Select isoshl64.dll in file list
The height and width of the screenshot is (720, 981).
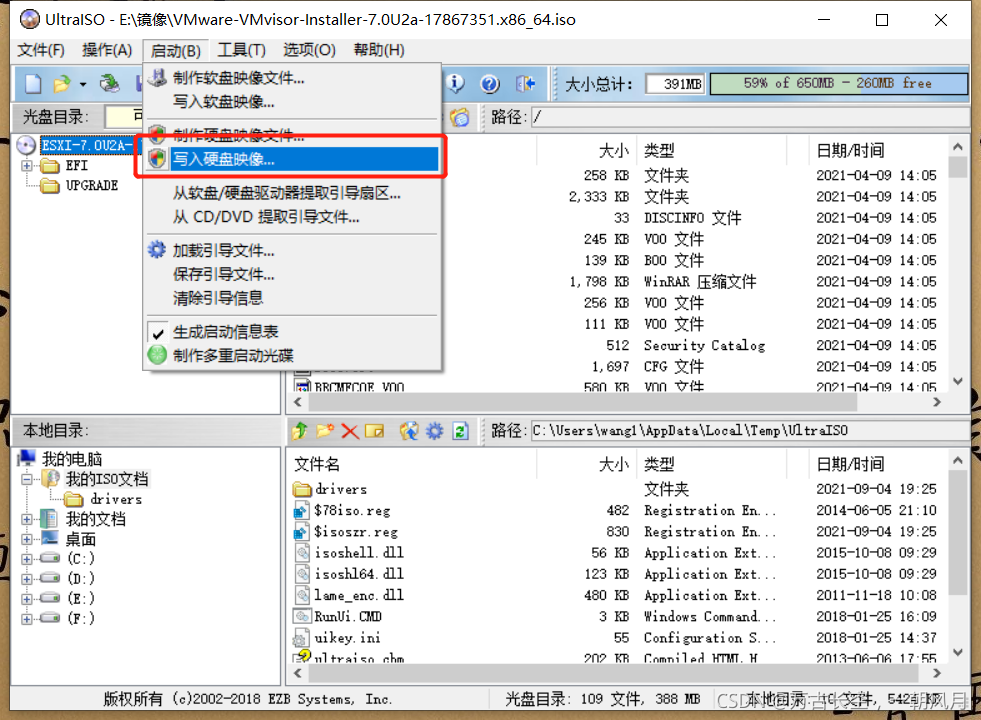tap(359, 574)
